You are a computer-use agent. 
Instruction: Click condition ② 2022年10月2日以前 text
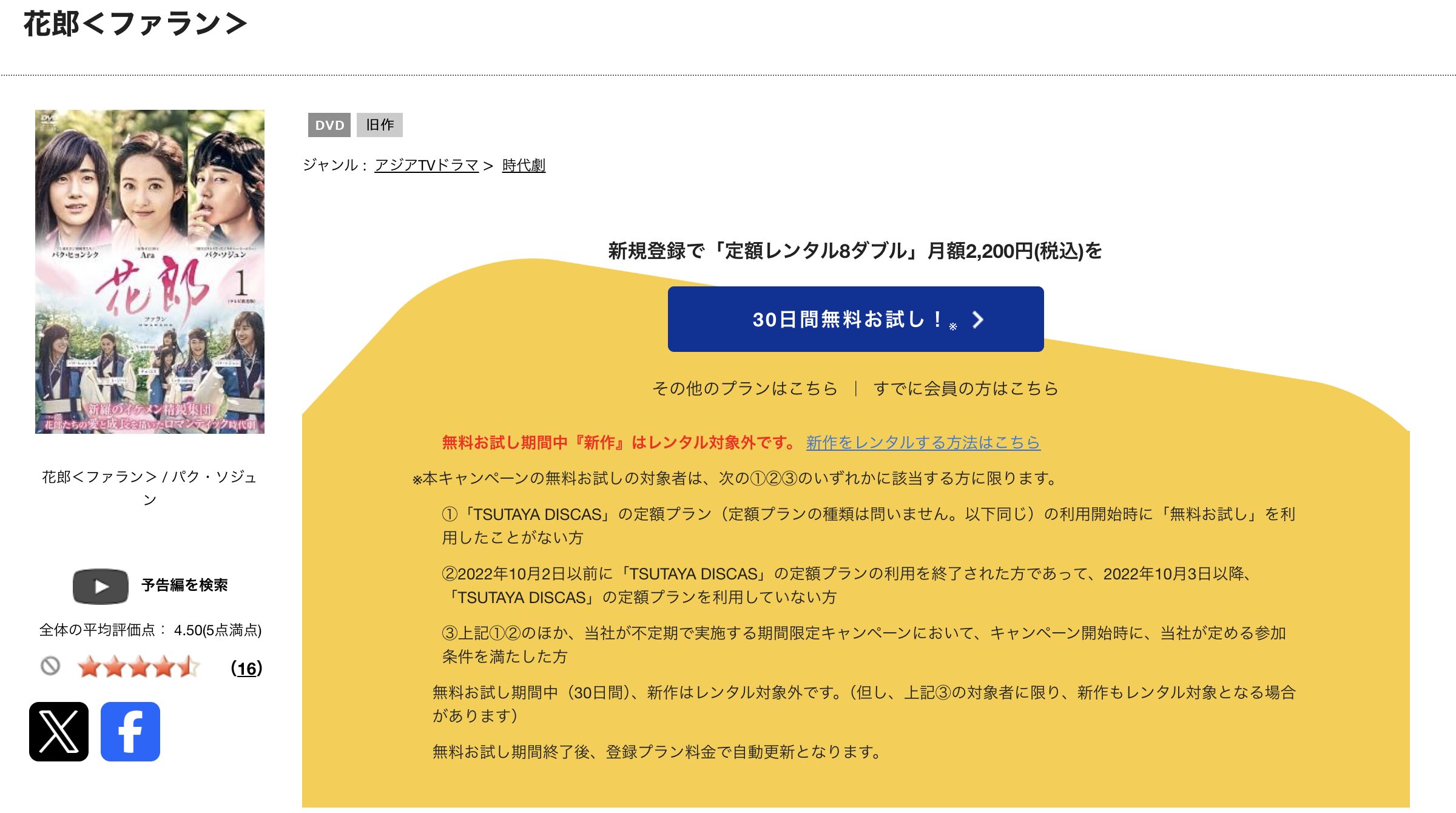846,585
